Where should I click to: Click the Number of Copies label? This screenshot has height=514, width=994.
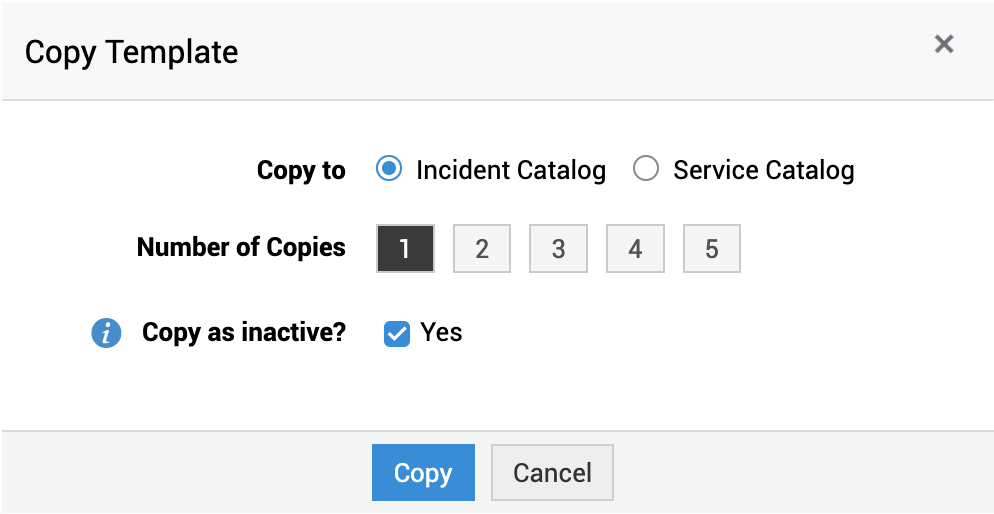click(x=241, y=247)
